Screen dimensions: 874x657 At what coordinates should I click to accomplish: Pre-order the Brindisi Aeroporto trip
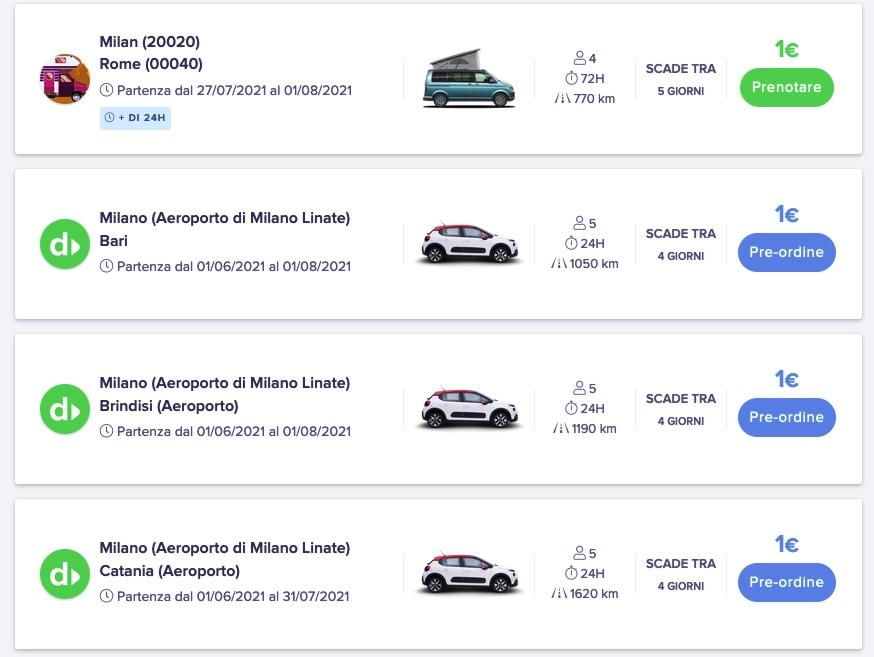786,417
